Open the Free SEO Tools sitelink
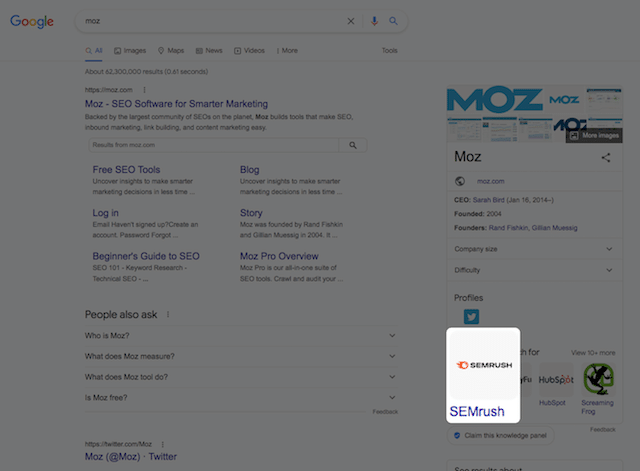This screenshot has width=640, height=471. (x=126, y=170)
